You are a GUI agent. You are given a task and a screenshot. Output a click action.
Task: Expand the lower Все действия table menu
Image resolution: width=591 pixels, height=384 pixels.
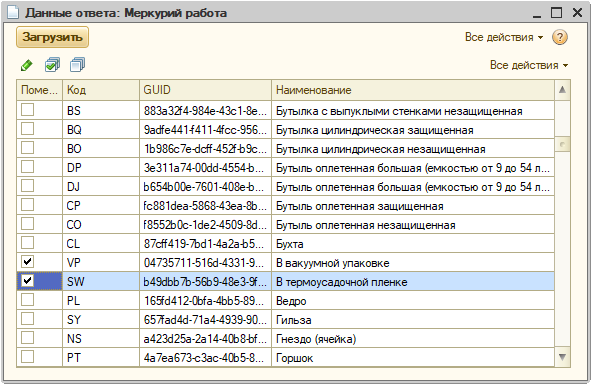pyautogui.click(x=529, y=65)
